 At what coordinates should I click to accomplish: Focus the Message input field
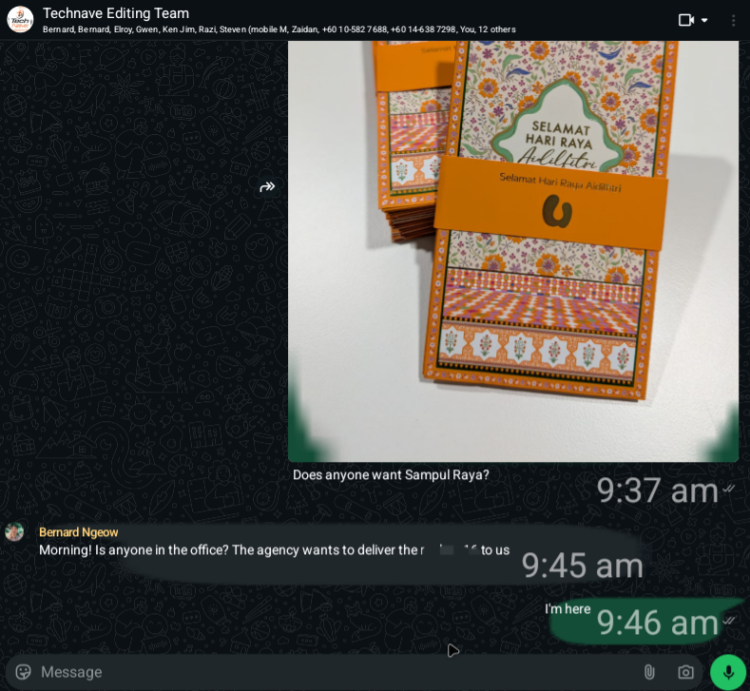[335, 672]
